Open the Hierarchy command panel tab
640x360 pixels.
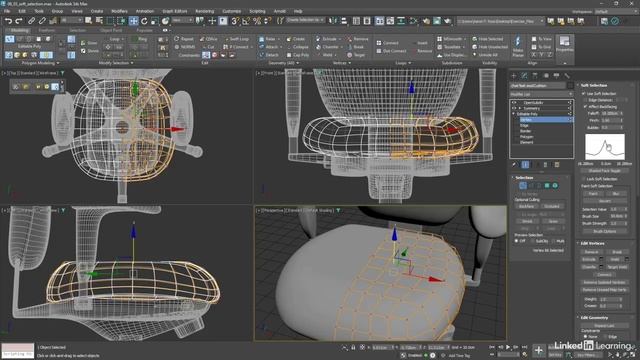(x=535, y=76)
